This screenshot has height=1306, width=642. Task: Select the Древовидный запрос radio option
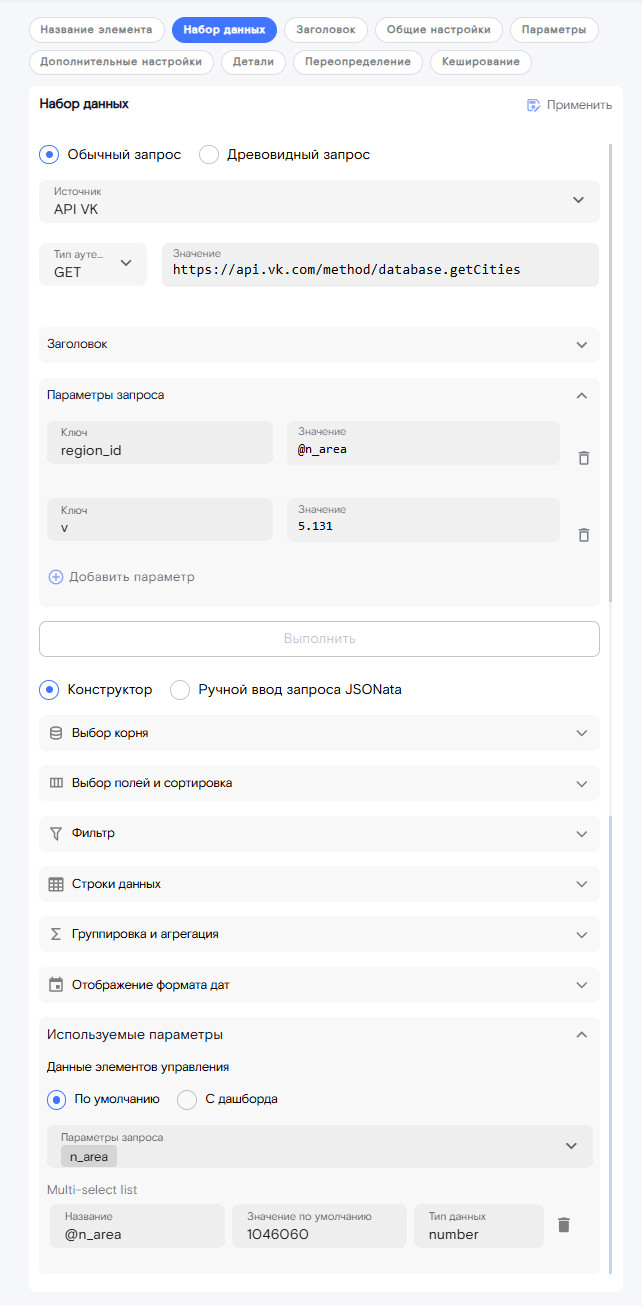(x=209, y=155)
